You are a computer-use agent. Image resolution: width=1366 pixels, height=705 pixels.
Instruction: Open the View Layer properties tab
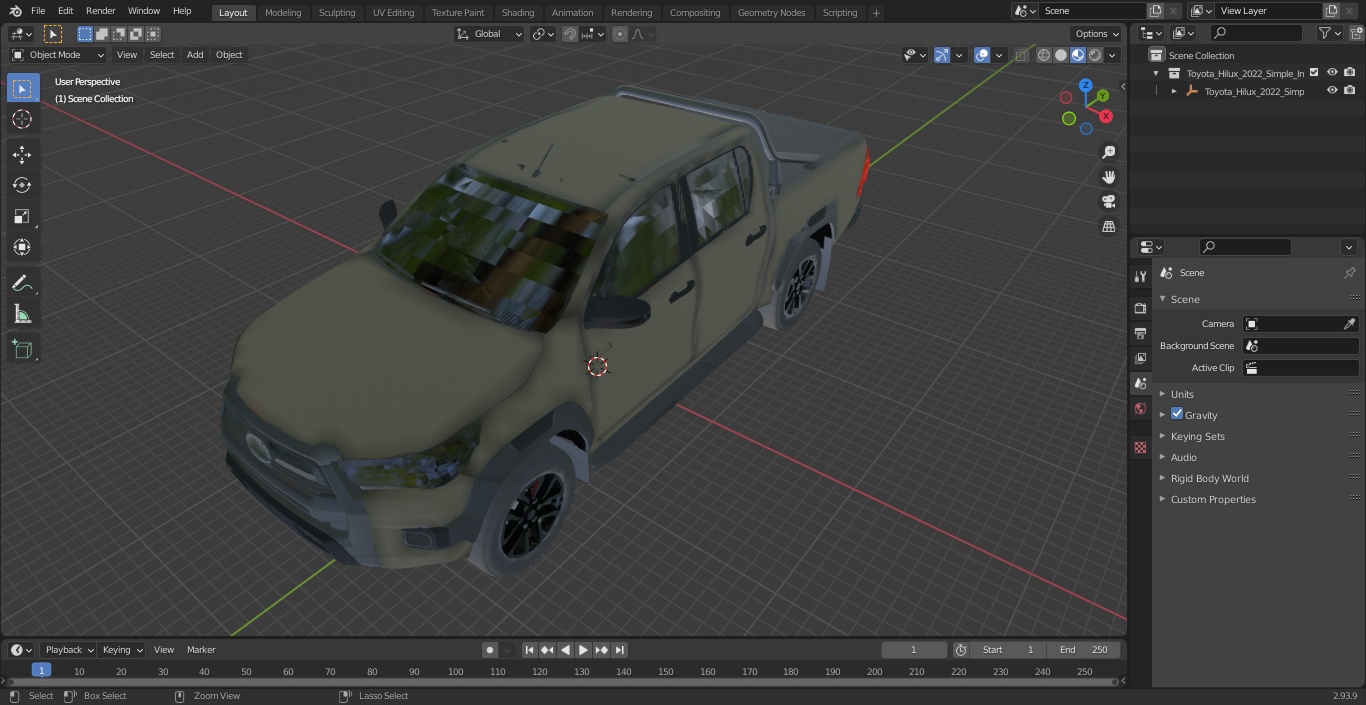click(x=1140, y=358)
